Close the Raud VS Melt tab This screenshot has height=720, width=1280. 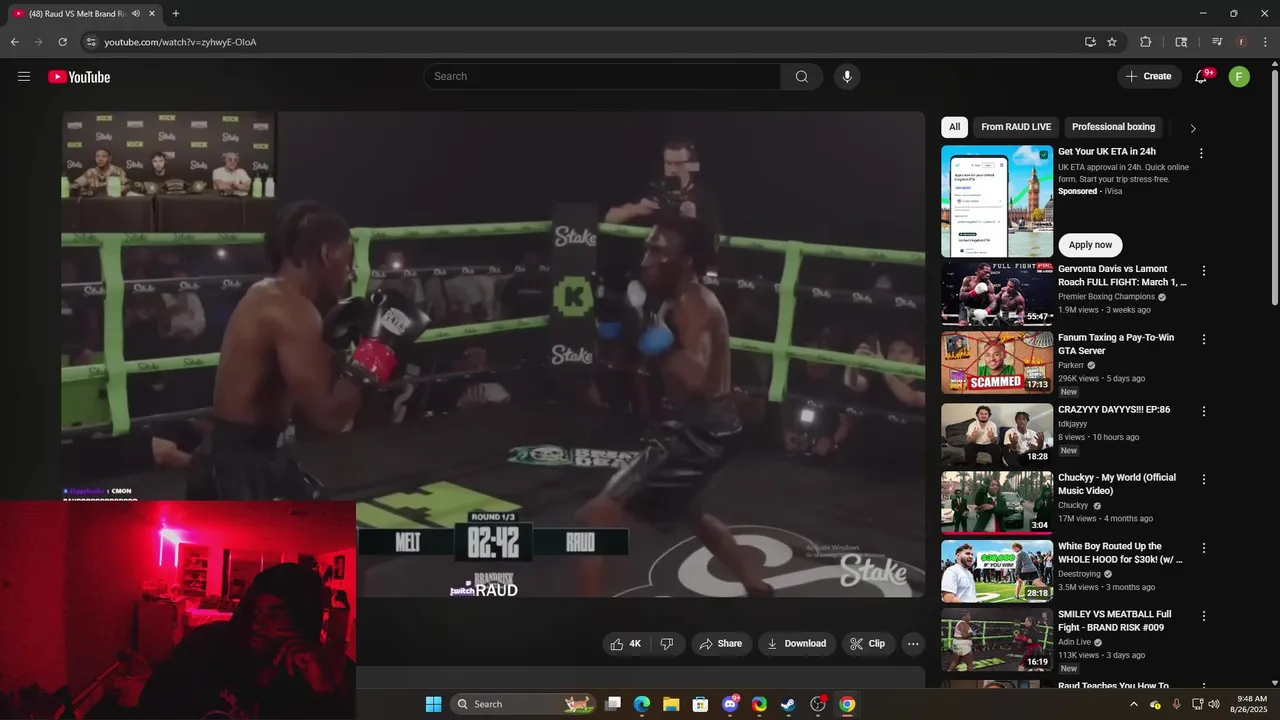pyautogui.click(x=151, y=14)
